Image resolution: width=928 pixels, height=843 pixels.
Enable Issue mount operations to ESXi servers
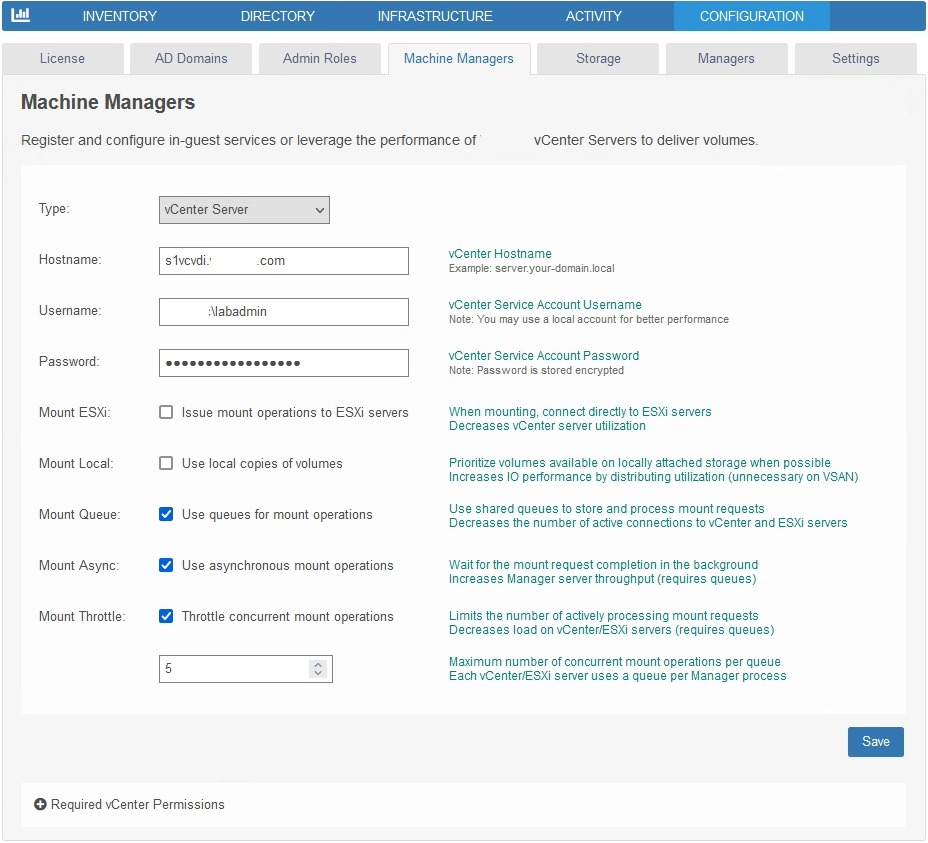click(166, 412)
